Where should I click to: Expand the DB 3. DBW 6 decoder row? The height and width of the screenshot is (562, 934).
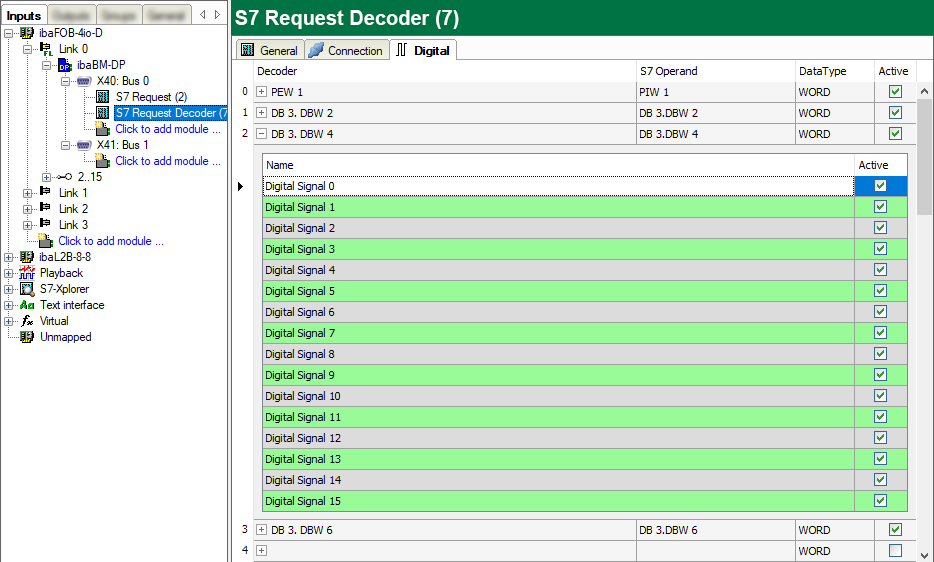pos(261,530)
